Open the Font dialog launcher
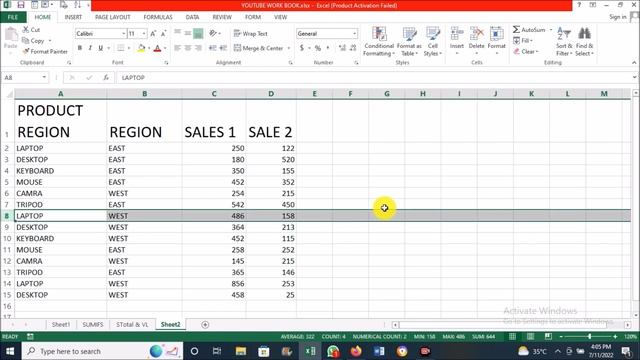 166,62
